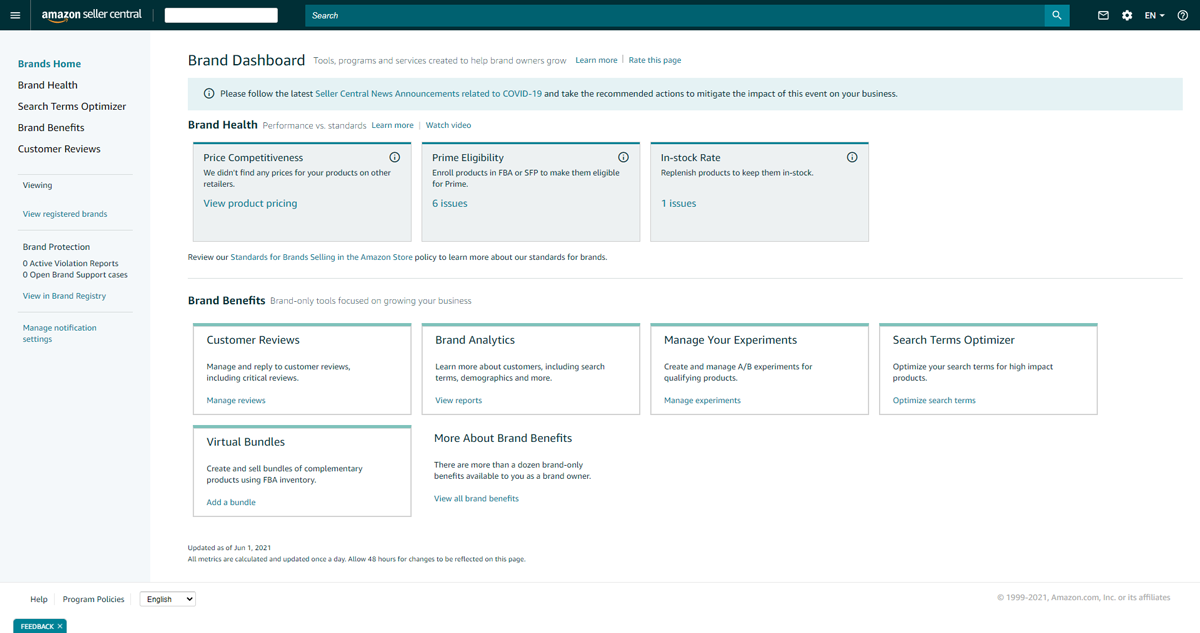Open the help question mark icon
Screen dimensions: 1200x633
(x=1182, y=15)
